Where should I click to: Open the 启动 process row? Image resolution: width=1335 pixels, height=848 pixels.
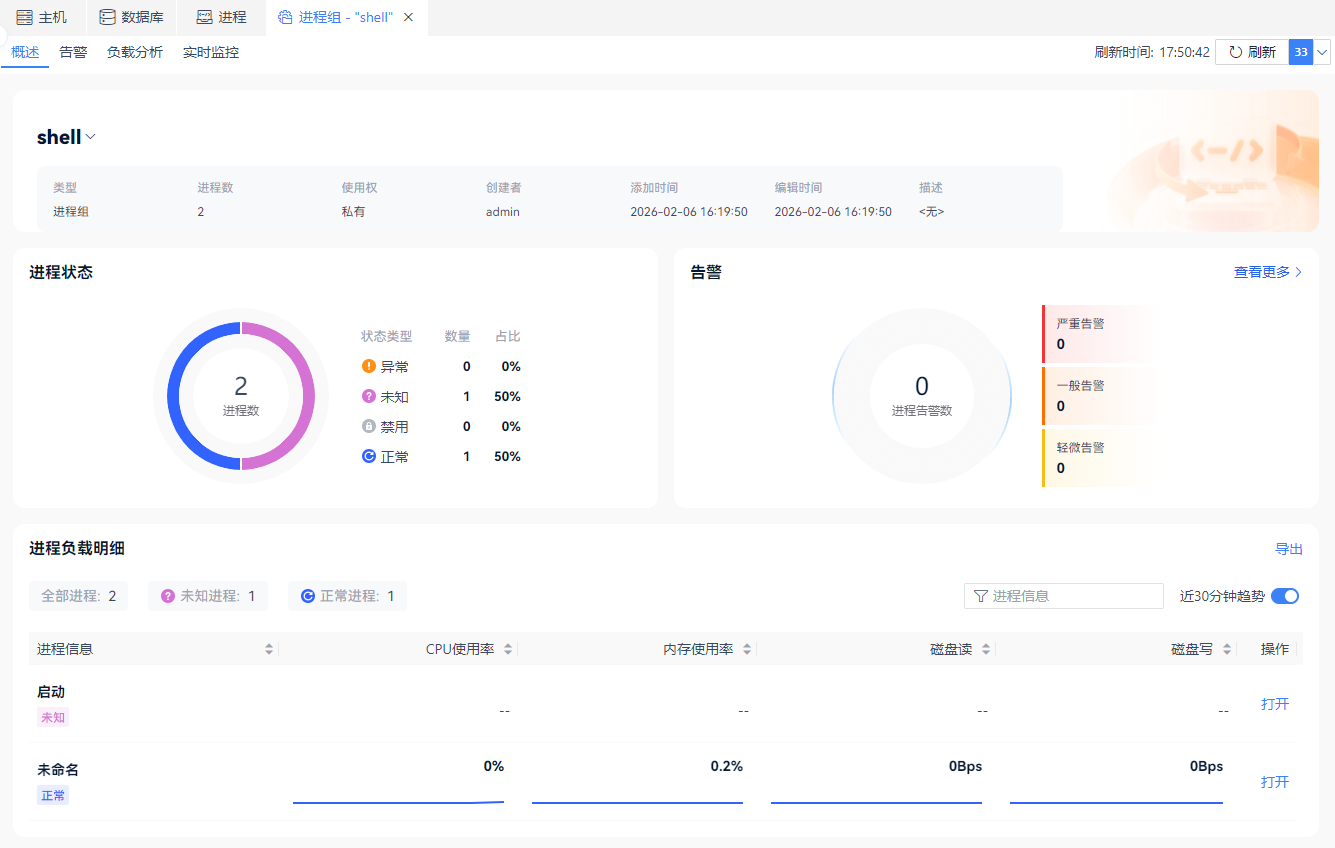point(1275,704)
